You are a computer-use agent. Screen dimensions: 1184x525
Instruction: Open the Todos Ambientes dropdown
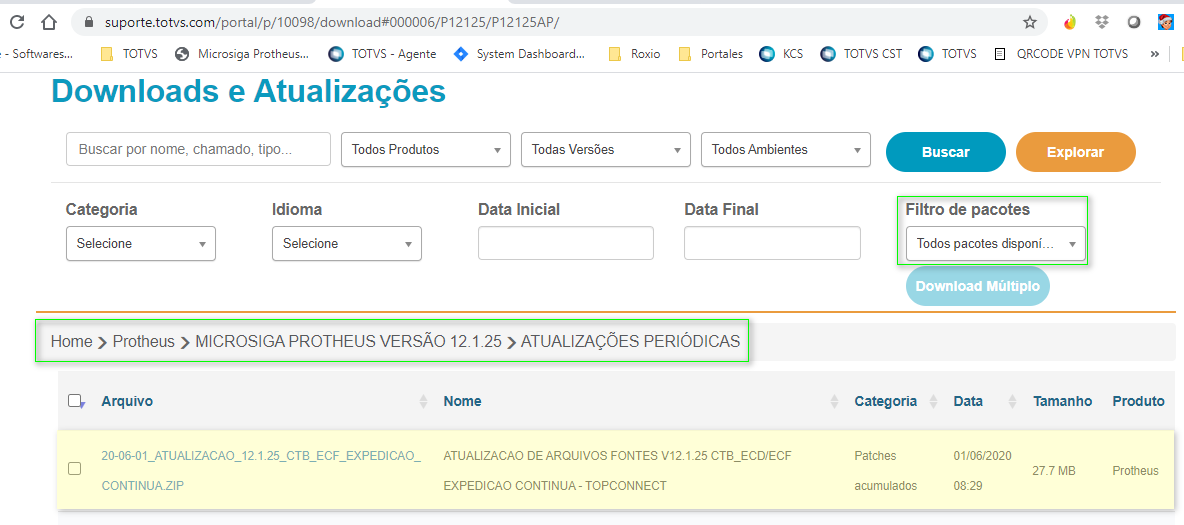click(786, 150)
